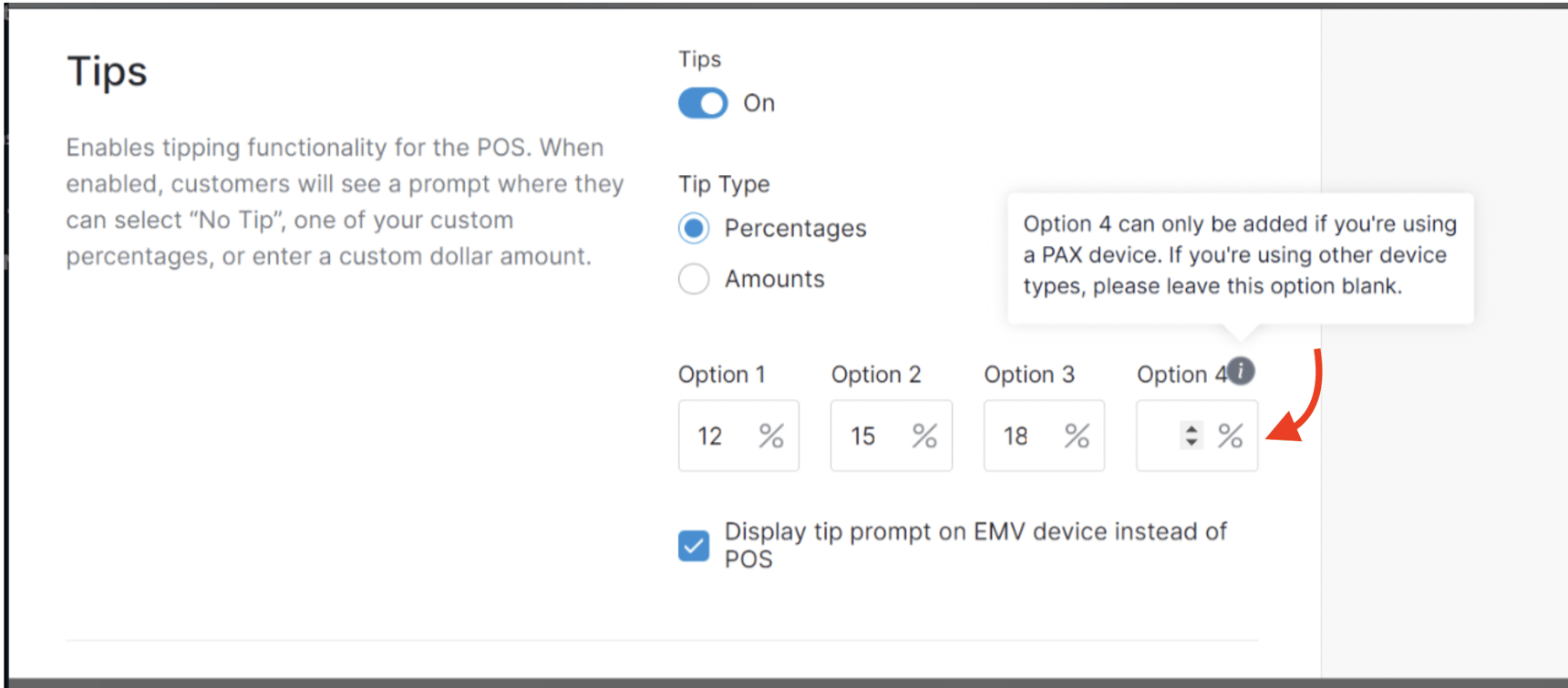This screenshot has height=688, width=1568.
Task: Click the stepper up arrow in Option 4 field
Action: click(x=1191, y=429)
